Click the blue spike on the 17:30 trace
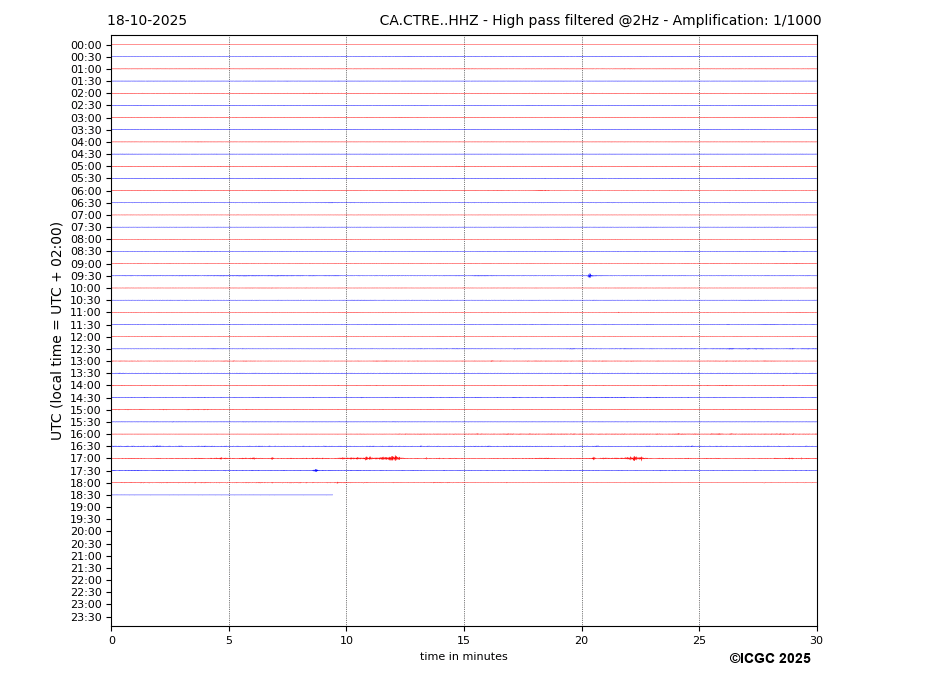927x696 pixels. pyautogui.click(x=315, y=470)
